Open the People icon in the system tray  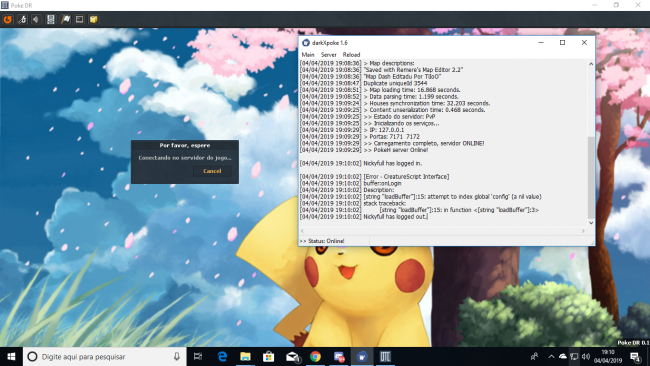535,356
